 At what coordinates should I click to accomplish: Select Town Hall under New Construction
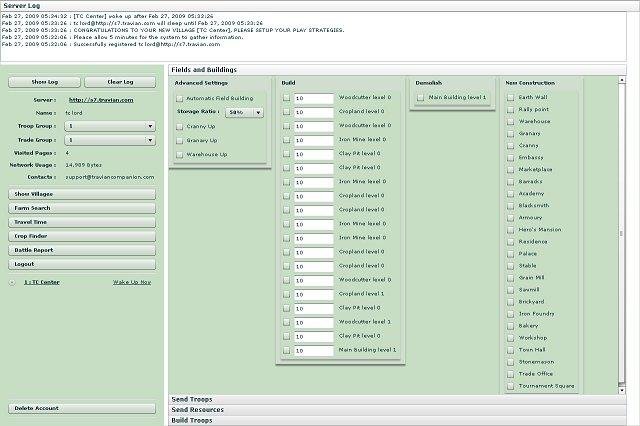click(510, 351)
